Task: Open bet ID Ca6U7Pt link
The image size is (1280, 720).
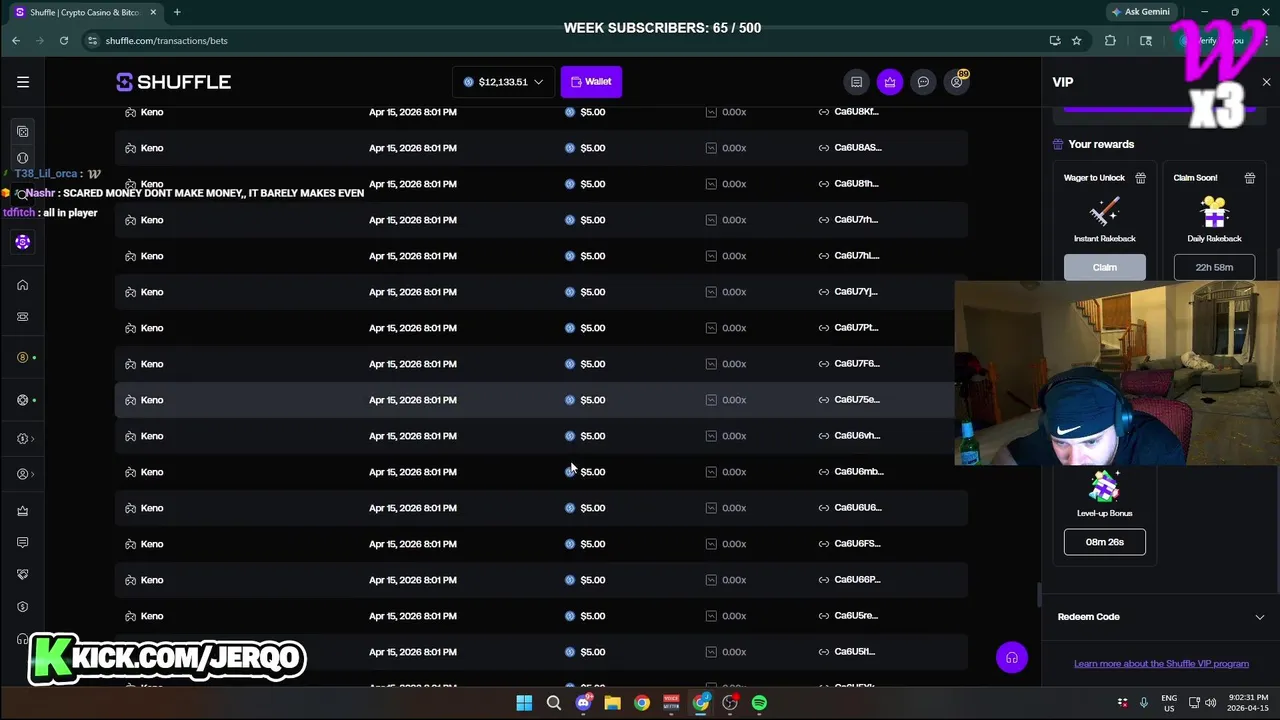Action: [857, 328]
